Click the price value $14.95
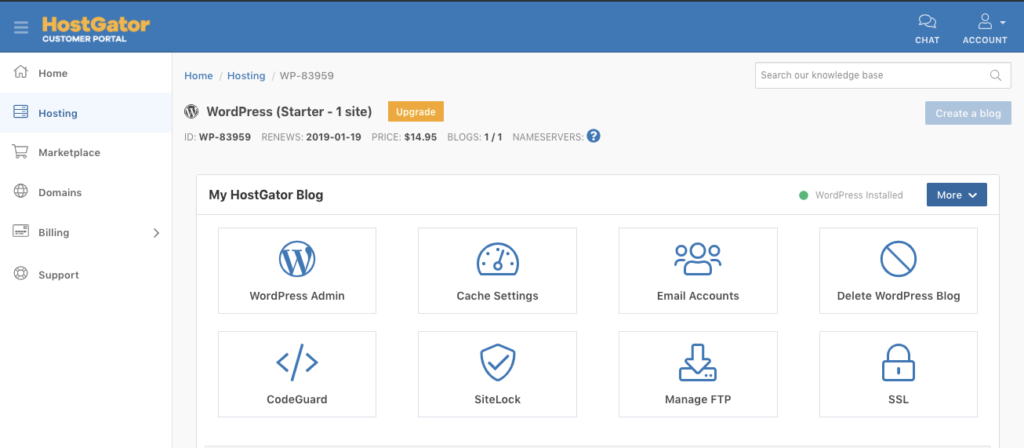 [421, 137]
